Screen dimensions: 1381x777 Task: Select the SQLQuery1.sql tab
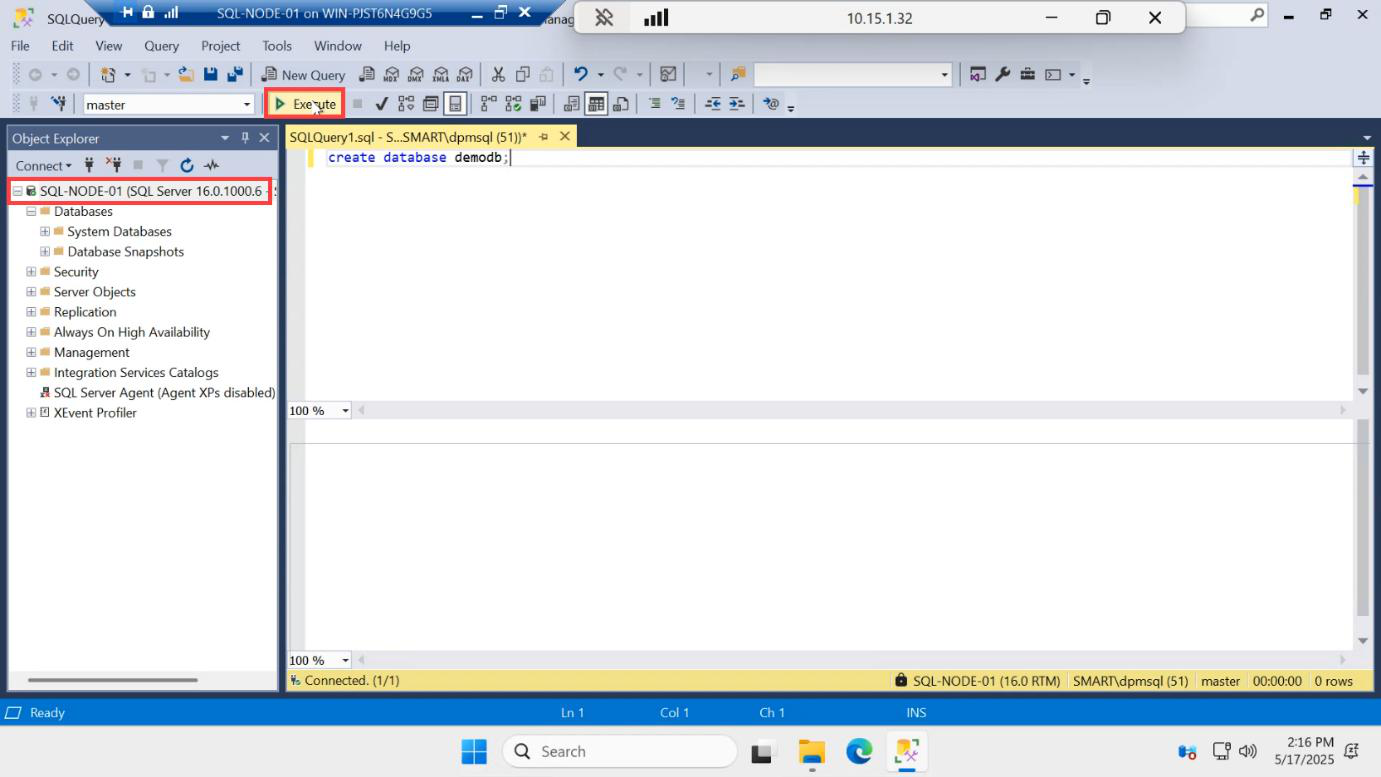408,137
